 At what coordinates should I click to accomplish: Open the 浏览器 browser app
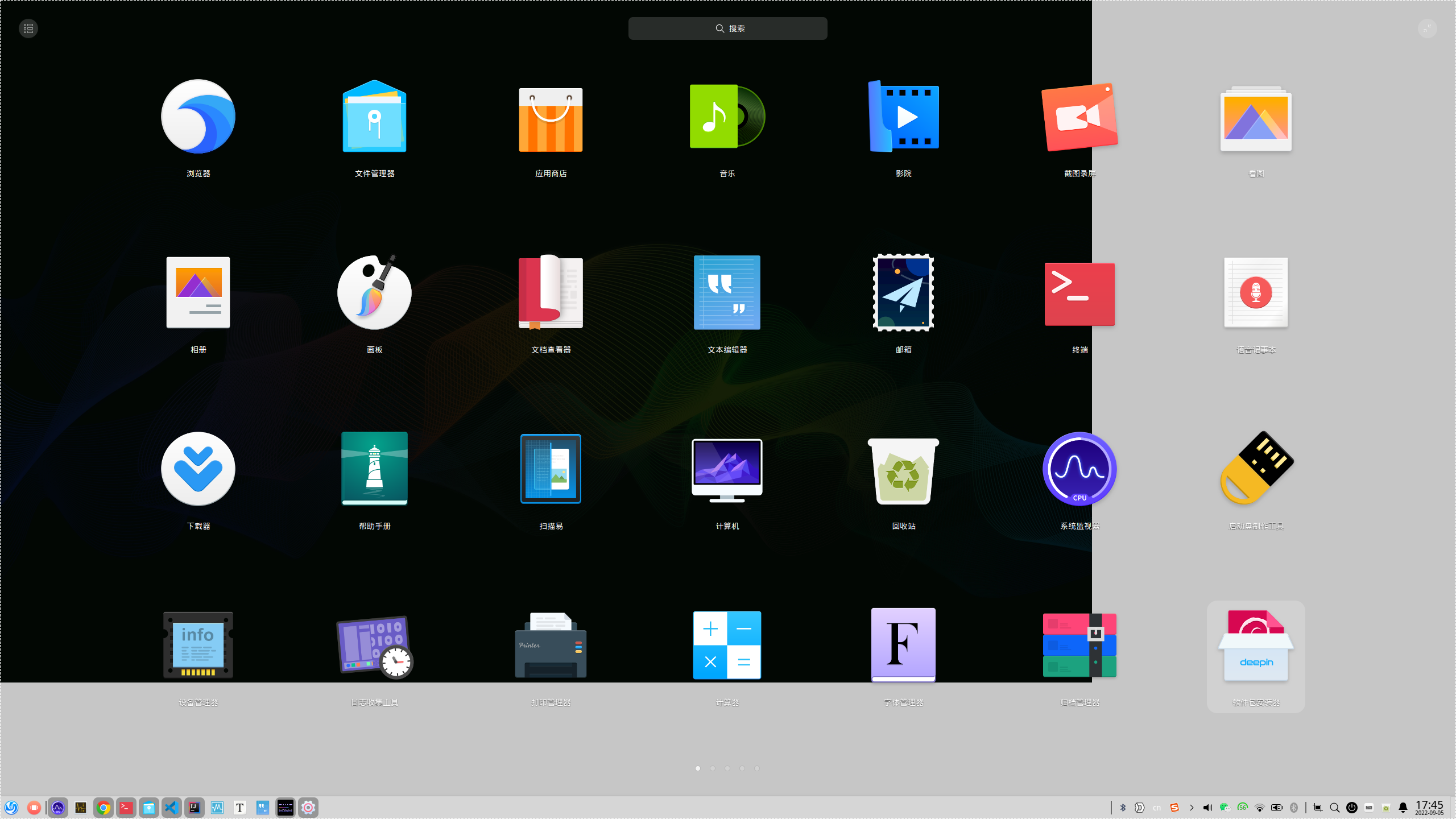198,117
